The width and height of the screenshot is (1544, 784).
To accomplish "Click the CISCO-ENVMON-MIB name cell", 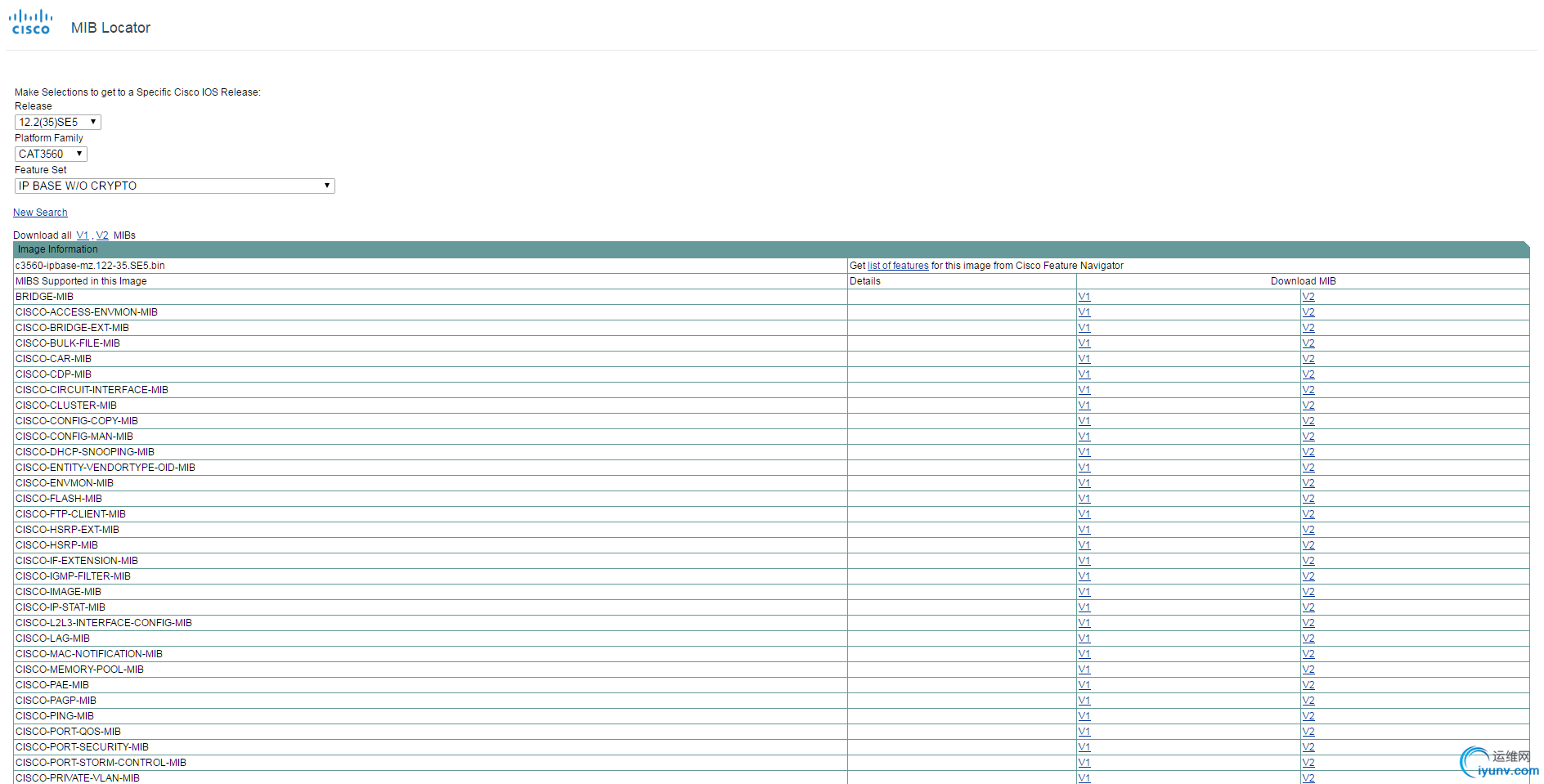I will click(x=431, y=483).
